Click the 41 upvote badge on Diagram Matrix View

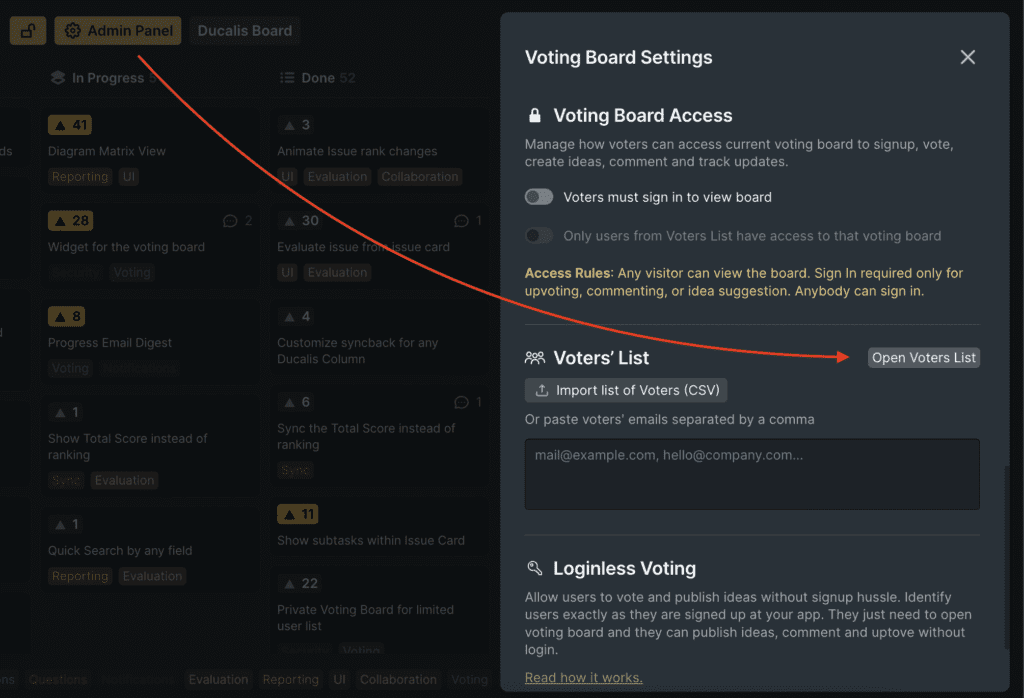tap(70, 125)
